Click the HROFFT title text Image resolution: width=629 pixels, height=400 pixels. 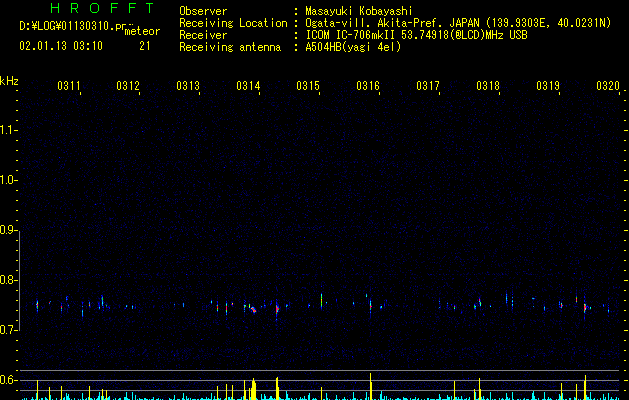coord(102,8)
